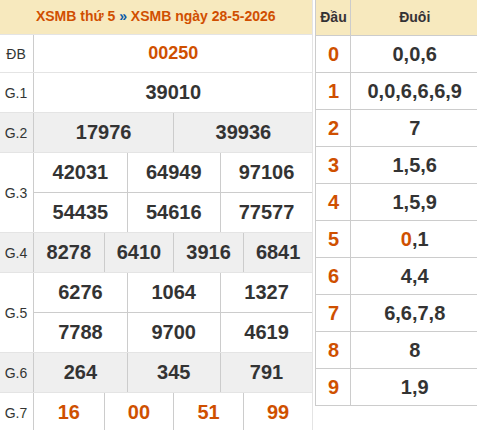The width and height of the screenshot is (477, 430).
Task: Click the G.7 number 99
Action: tap(278, 412)
